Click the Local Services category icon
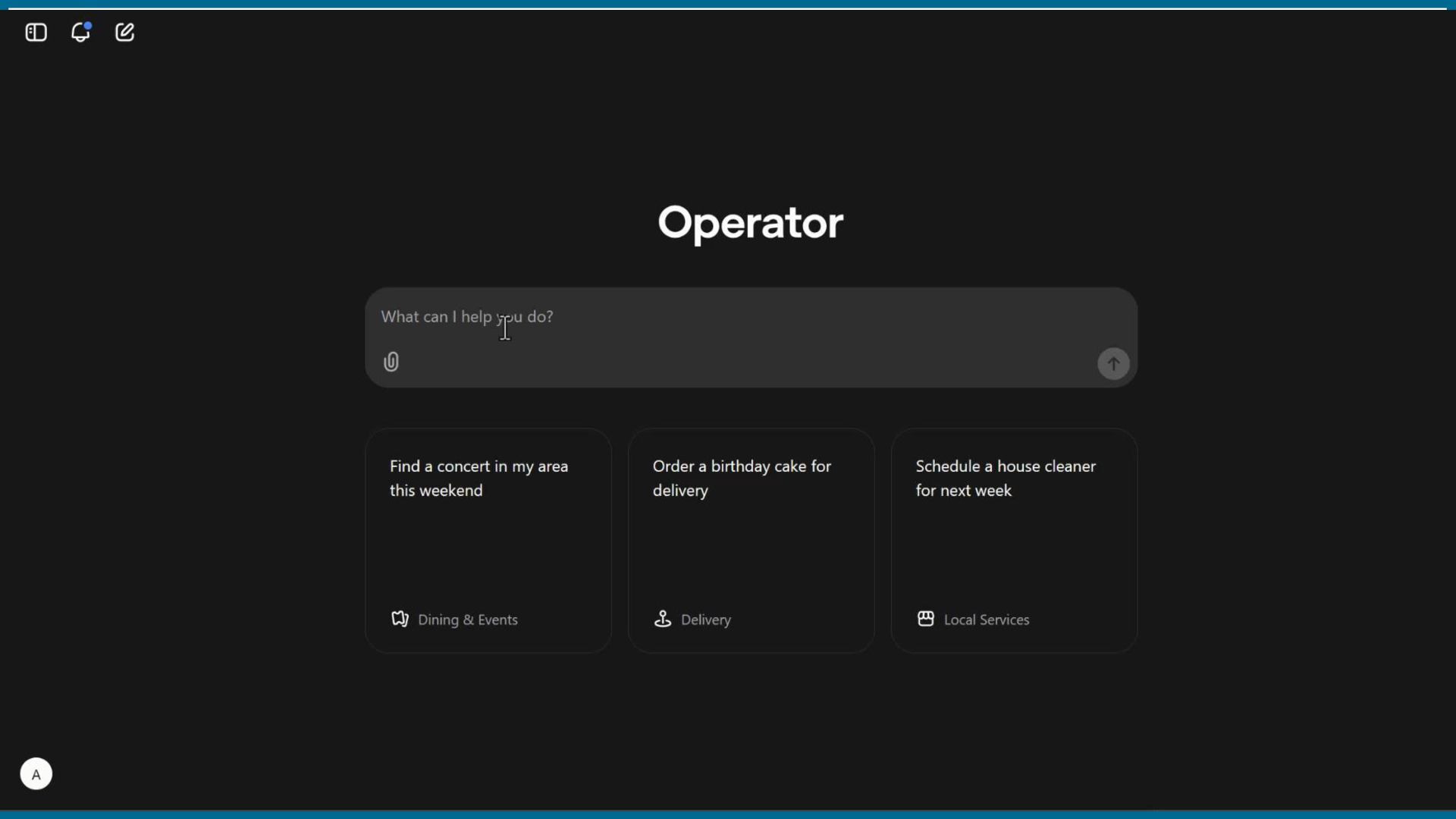 (926, 619)
